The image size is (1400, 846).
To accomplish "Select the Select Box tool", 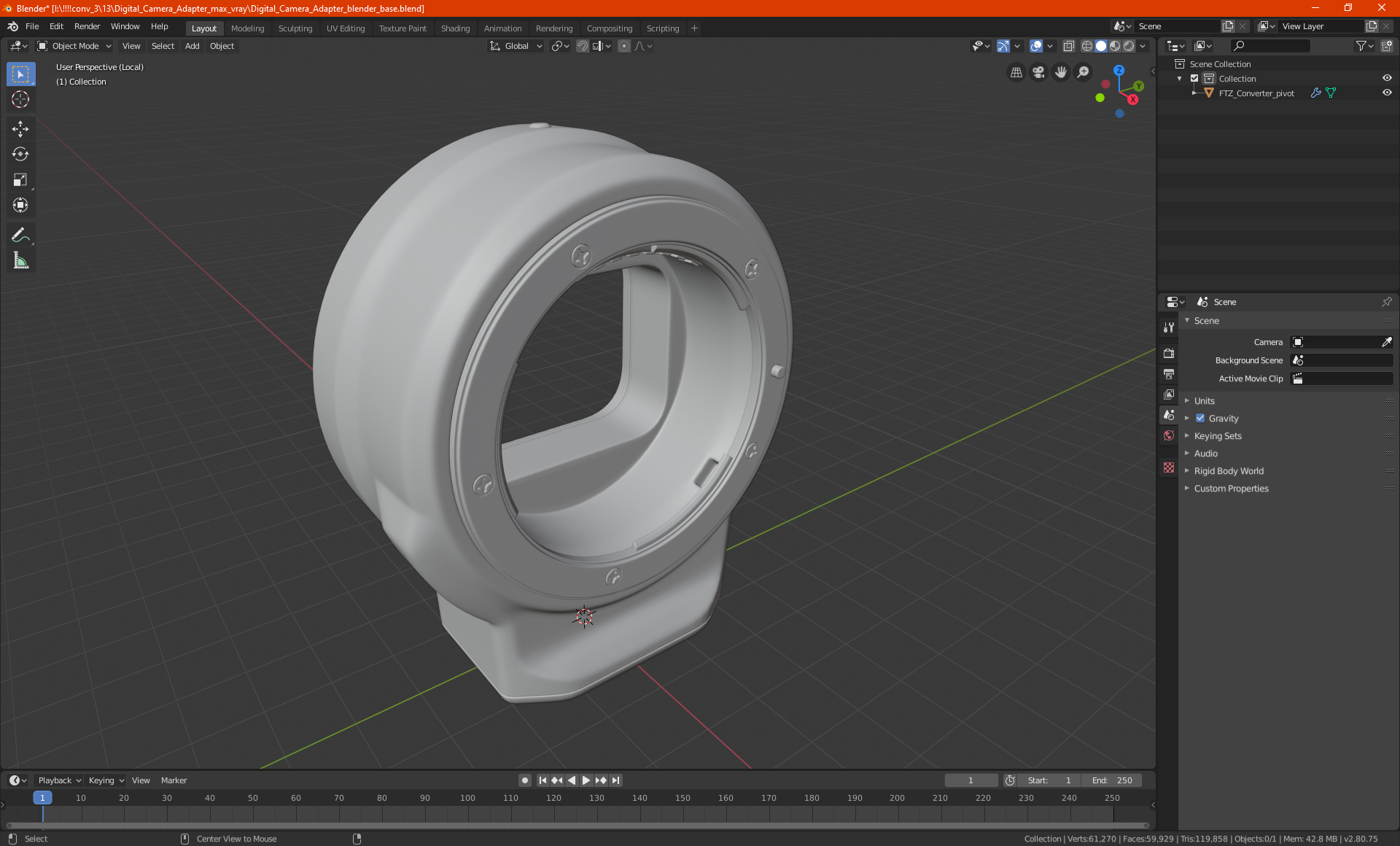I will 20,74.
